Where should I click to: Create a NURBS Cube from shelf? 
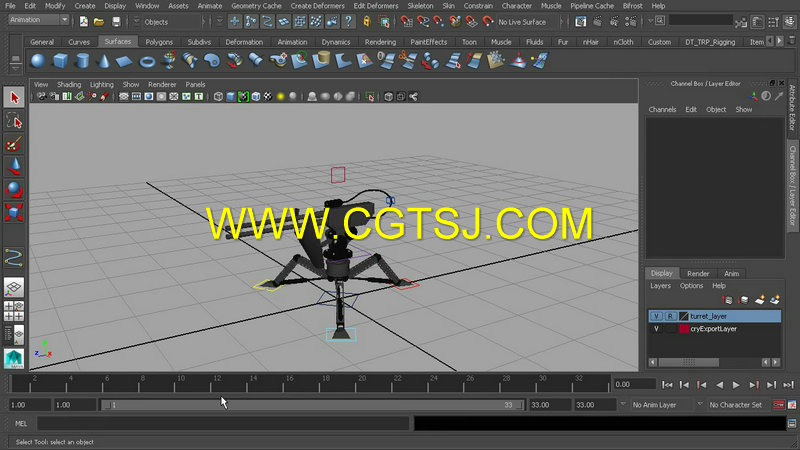point(60,61)
